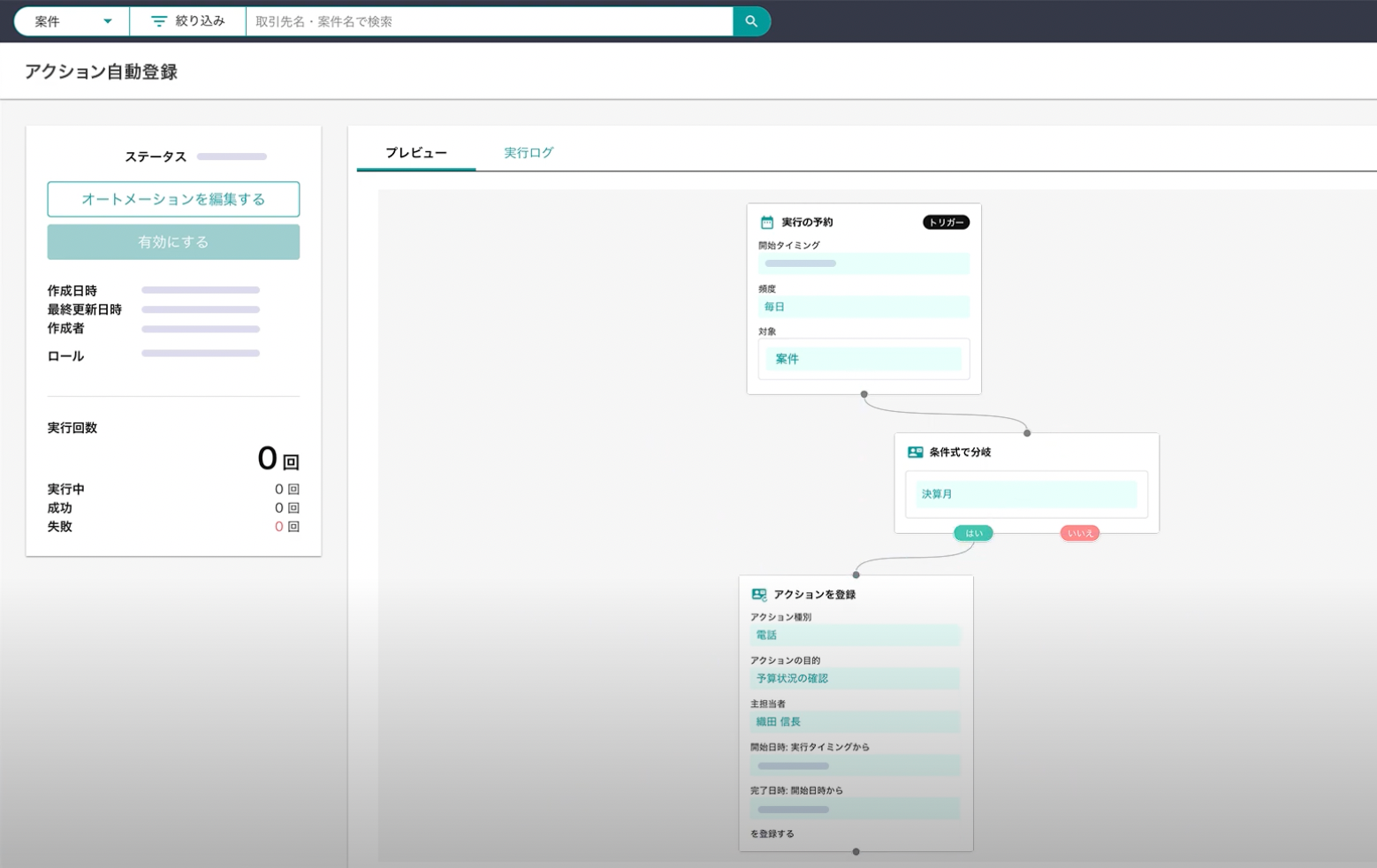The width and height of the screenshot is (1377, 868).
Task: Click the 有効にする button
Action: tap(173, 241)
